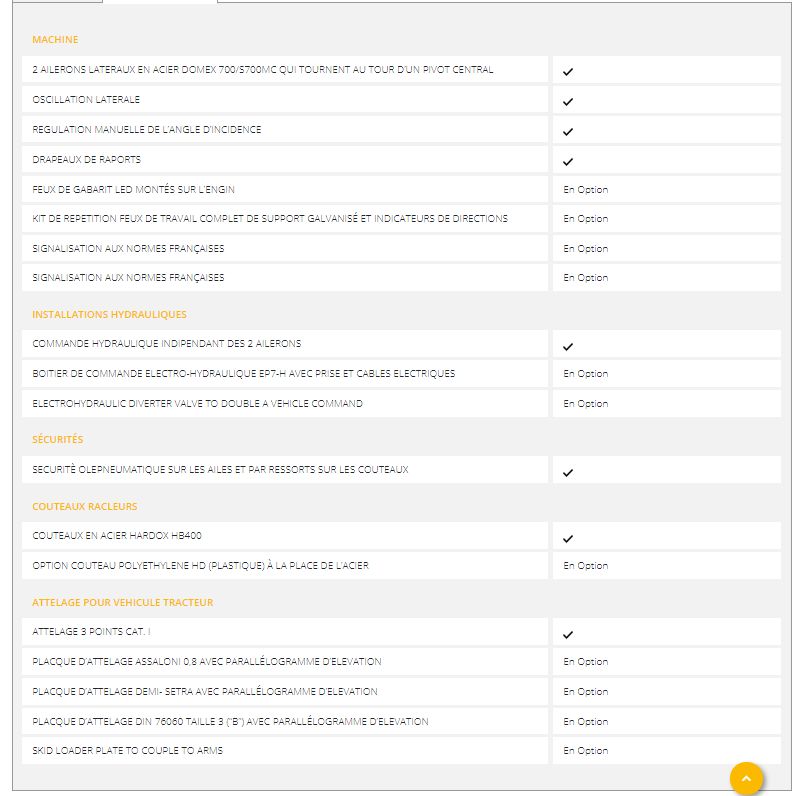Select the Couteaux Racleurs heading
This screenshot has width=799, height=796.
[84, 507]
